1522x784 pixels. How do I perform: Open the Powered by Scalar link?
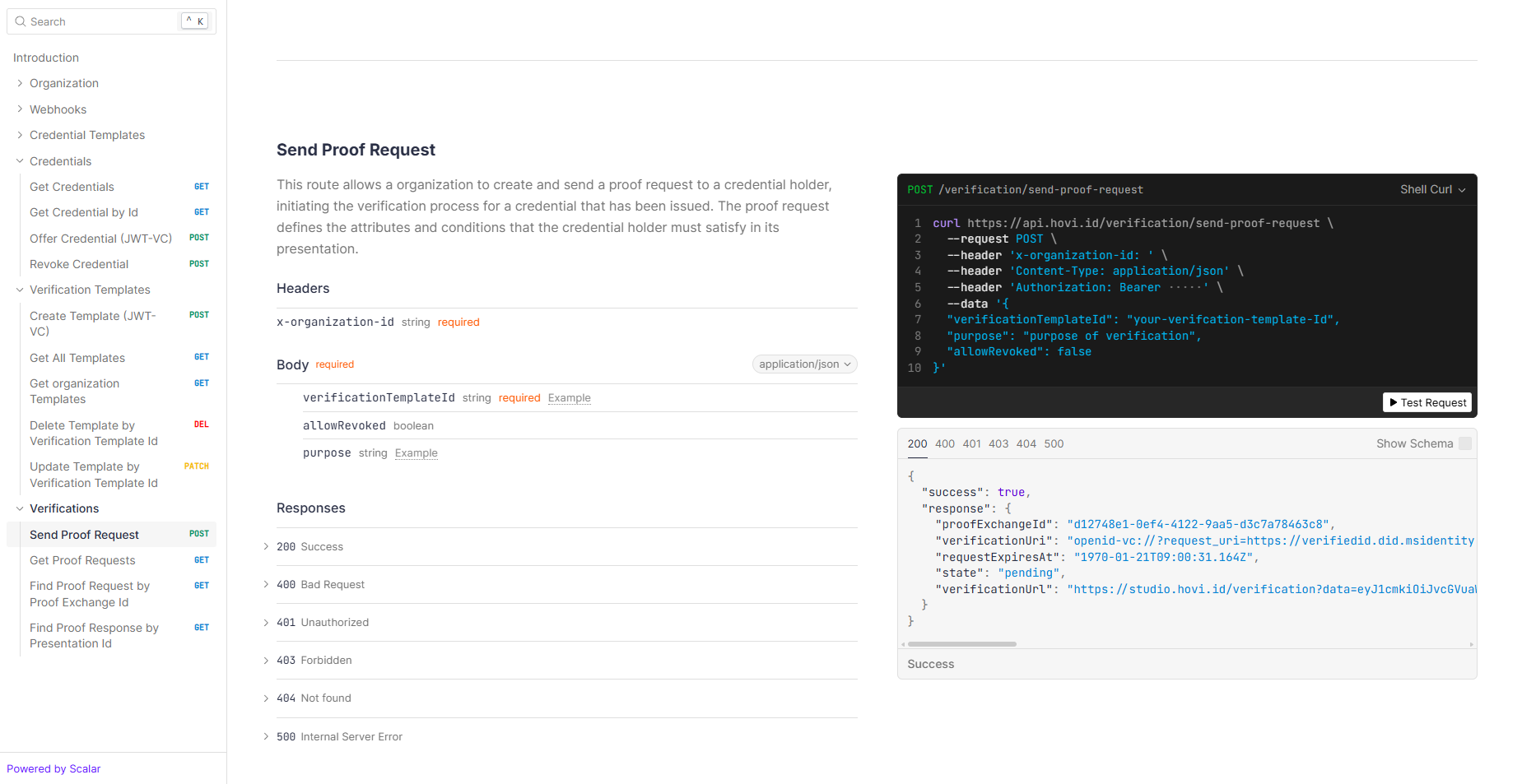click(x=54, y=768)
